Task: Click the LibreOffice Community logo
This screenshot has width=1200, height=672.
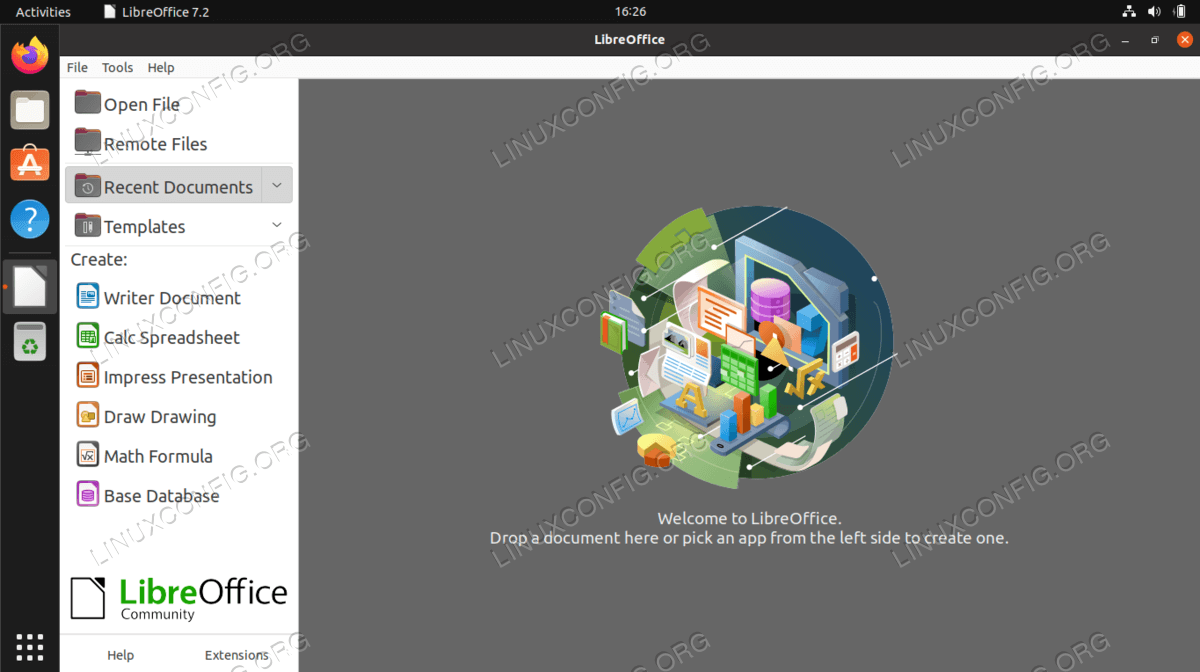Action: point(179,598)
